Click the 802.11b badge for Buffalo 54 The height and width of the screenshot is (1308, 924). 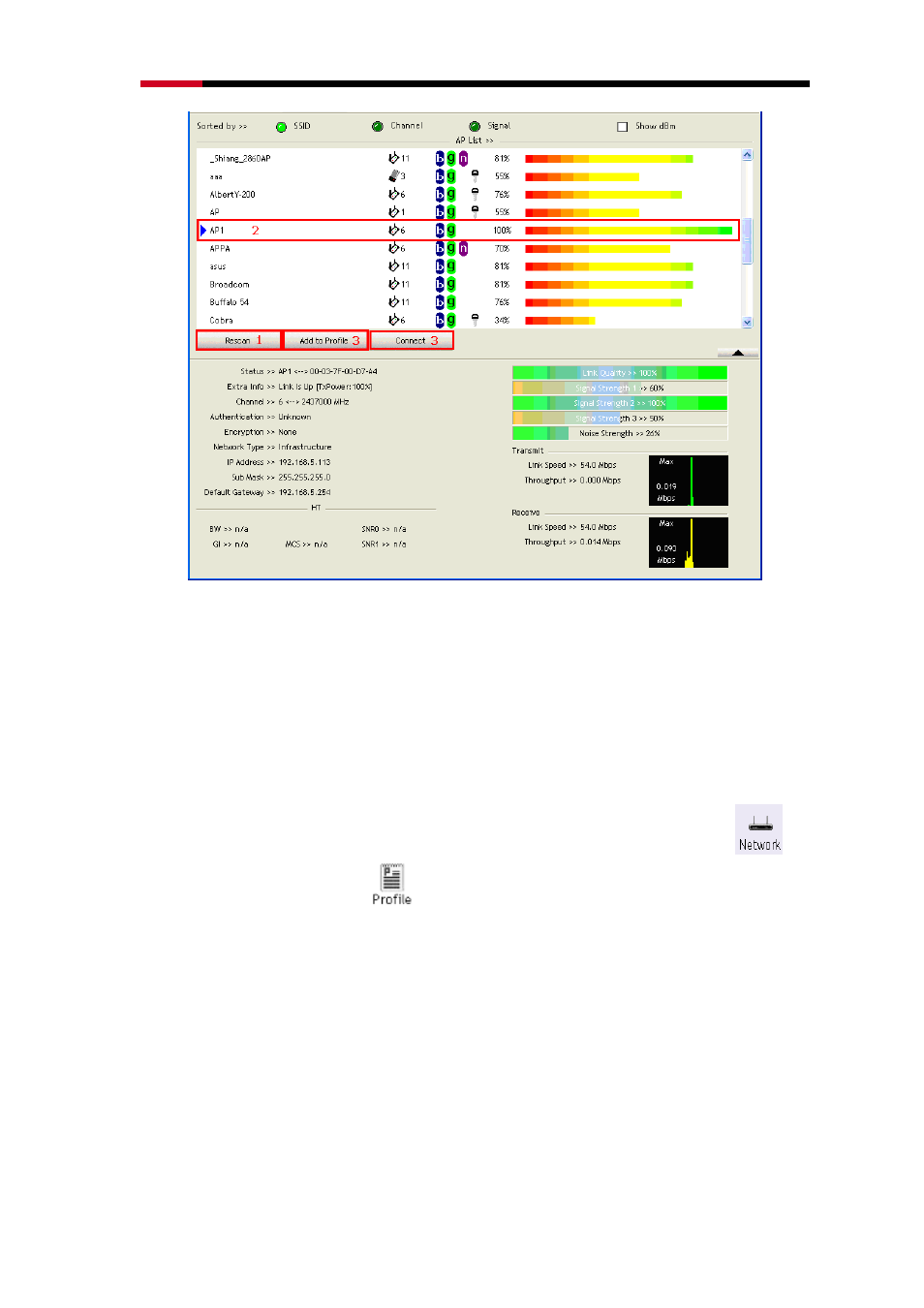tap(440, 302)
